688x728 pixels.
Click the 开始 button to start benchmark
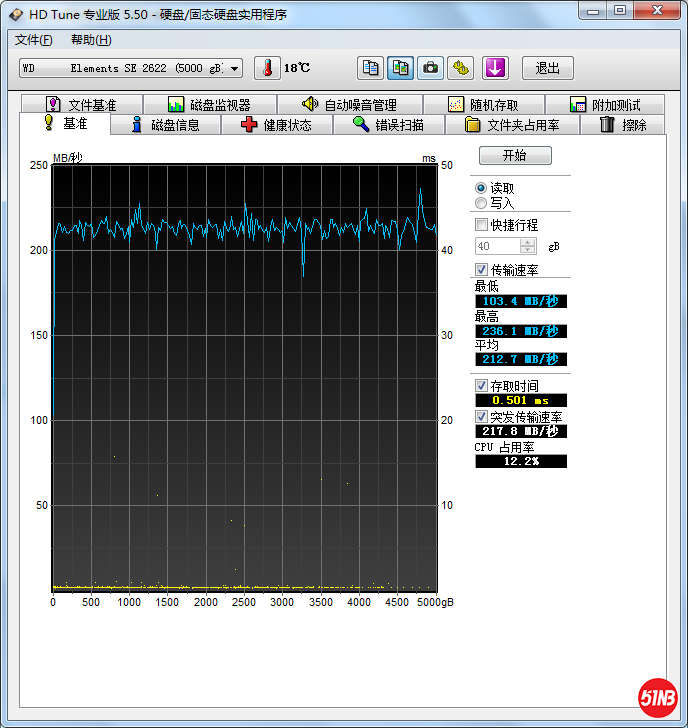pyautogui.click(x=515, y=156)
